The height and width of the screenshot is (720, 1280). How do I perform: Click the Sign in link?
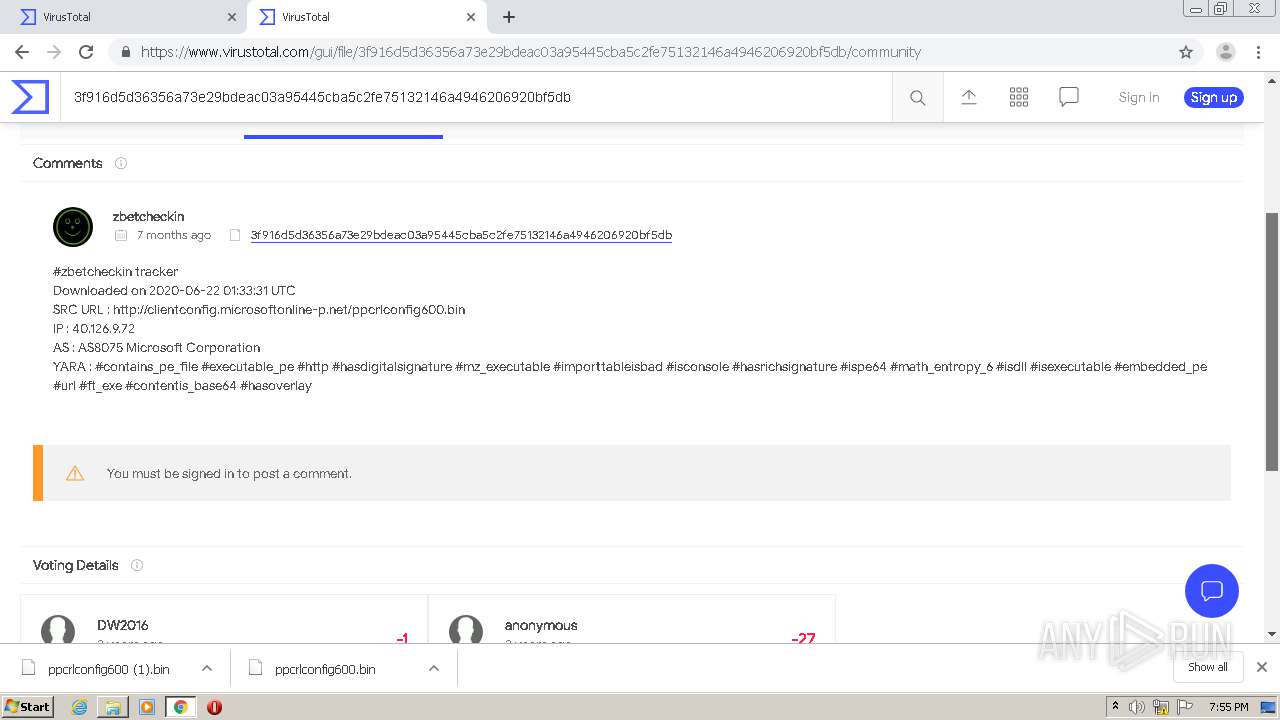(x=1139, y=97)
